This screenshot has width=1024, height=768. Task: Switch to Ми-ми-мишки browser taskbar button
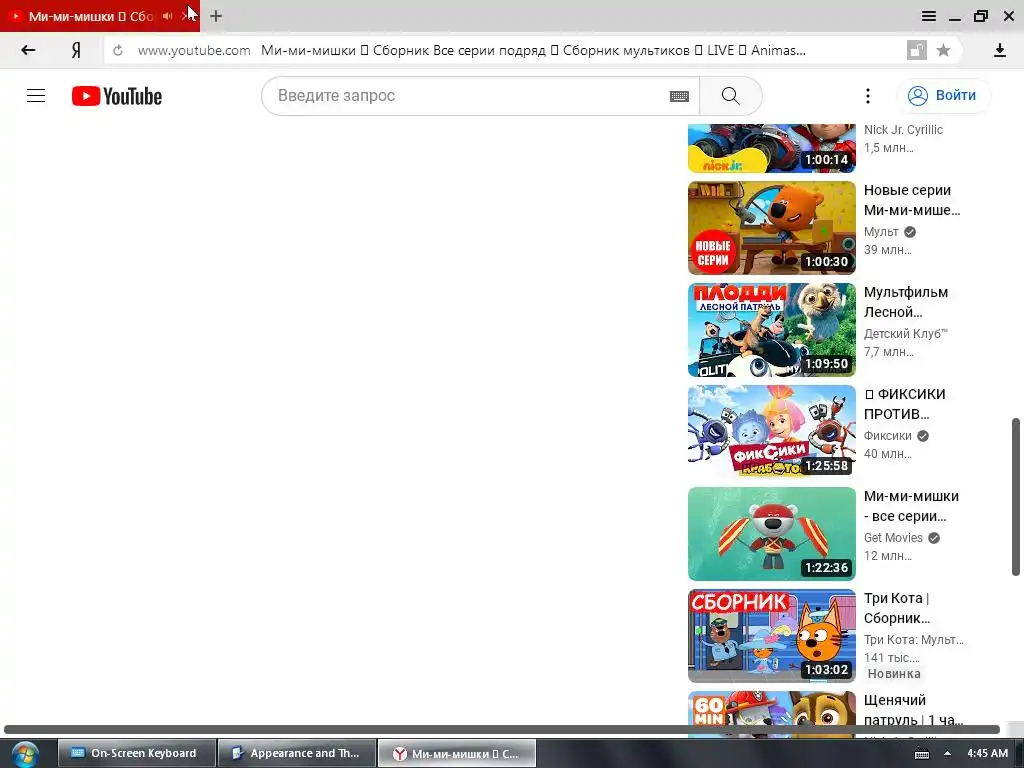(456, 753)
